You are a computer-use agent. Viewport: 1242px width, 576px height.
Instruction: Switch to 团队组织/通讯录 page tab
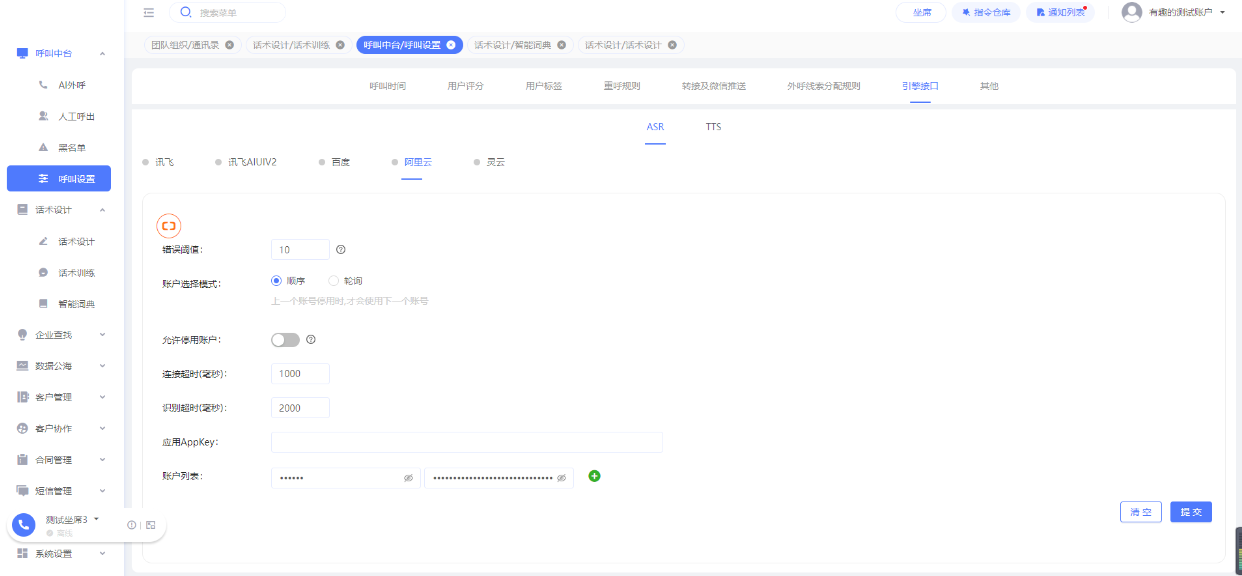(185, 45)
